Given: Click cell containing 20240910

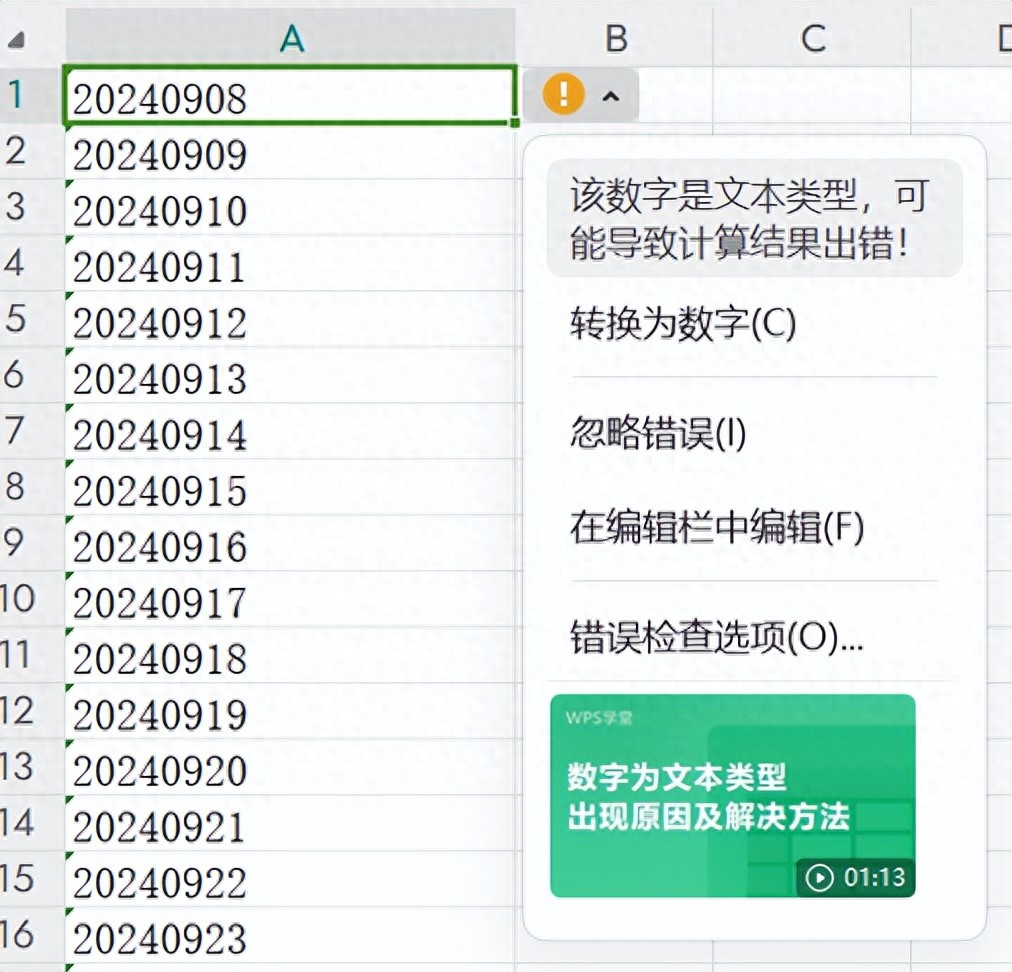Looking at the screenshot, I should tap(290, 207).
